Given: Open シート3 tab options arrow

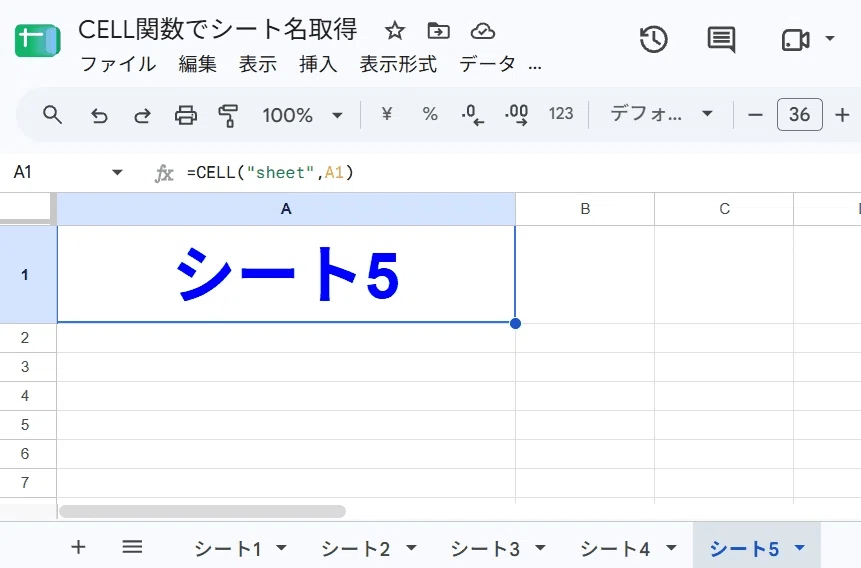Looking at the screenshot, I should pos(540,548).
